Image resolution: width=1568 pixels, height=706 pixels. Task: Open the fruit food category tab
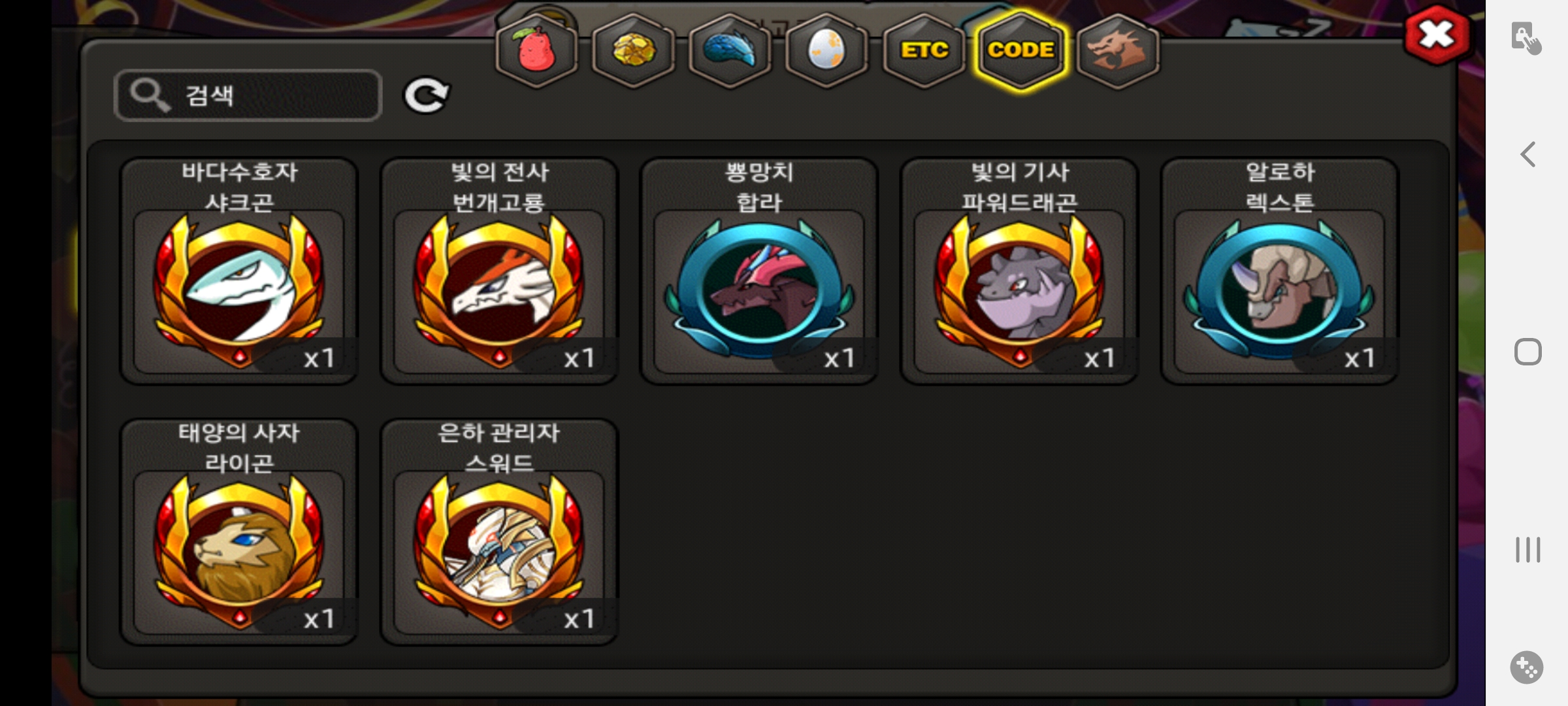(x=536, y=50)
